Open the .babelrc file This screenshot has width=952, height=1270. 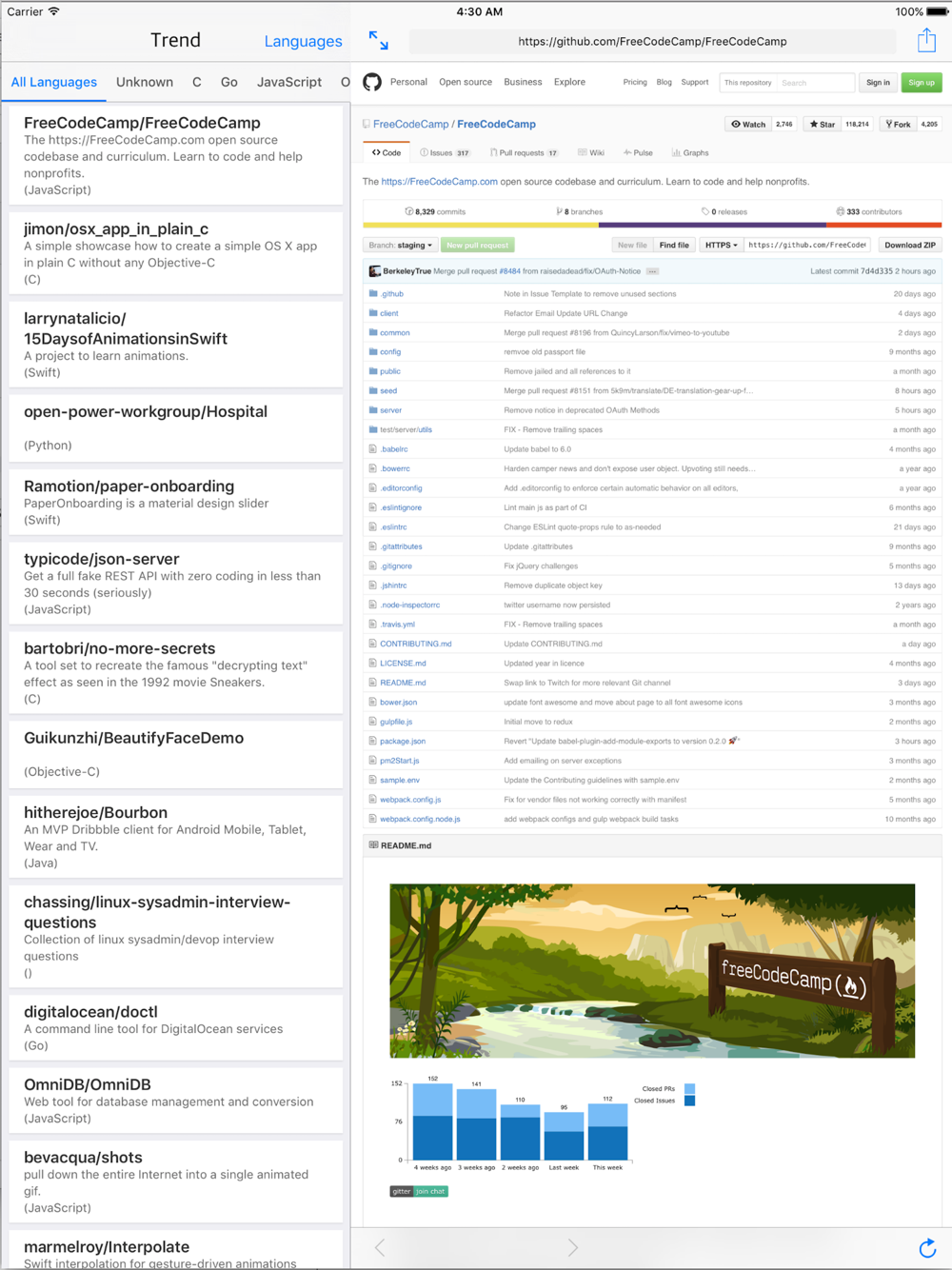click(394, 449)
